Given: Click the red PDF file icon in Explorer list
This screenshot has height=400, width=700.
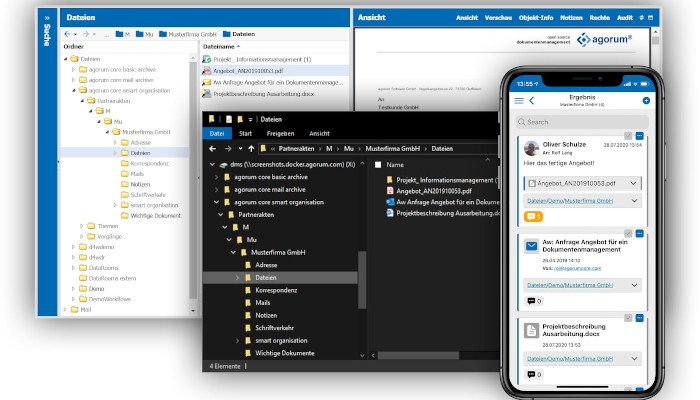Looking at the screenshot, I should coord(390,191).
